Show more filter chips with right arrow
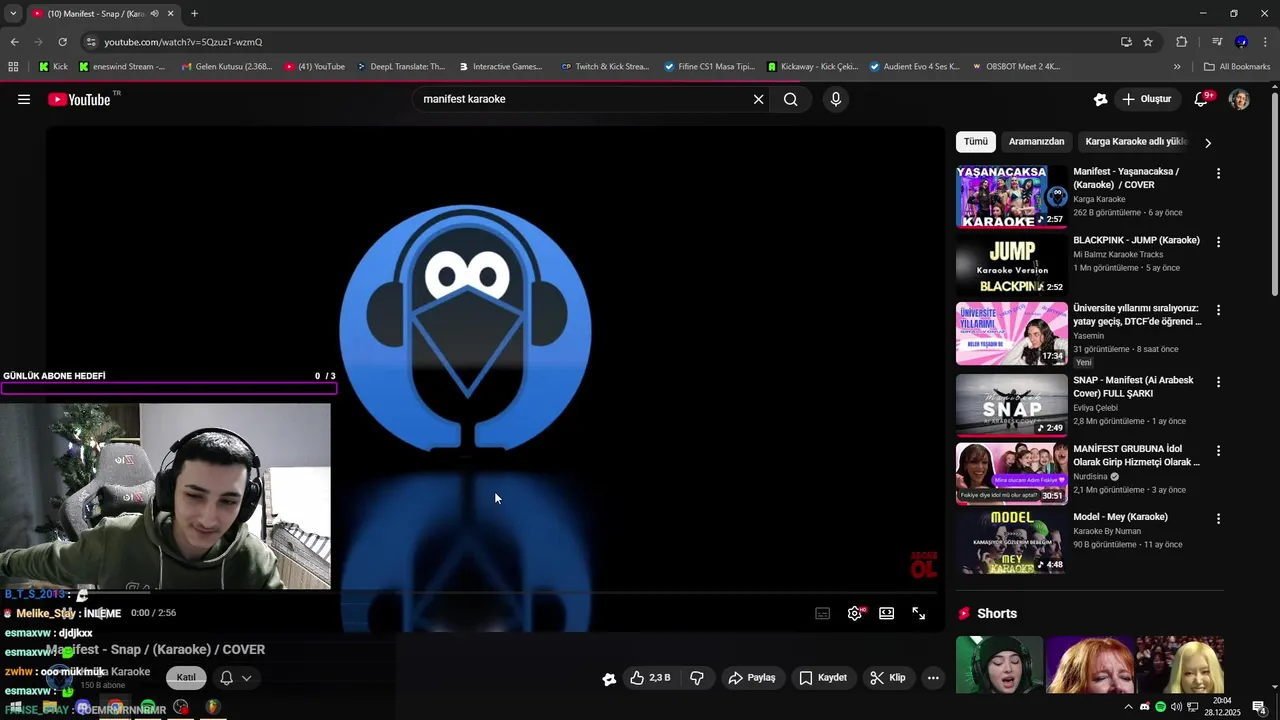Viewport: 1280px width, 720px height. point(1207,143)
